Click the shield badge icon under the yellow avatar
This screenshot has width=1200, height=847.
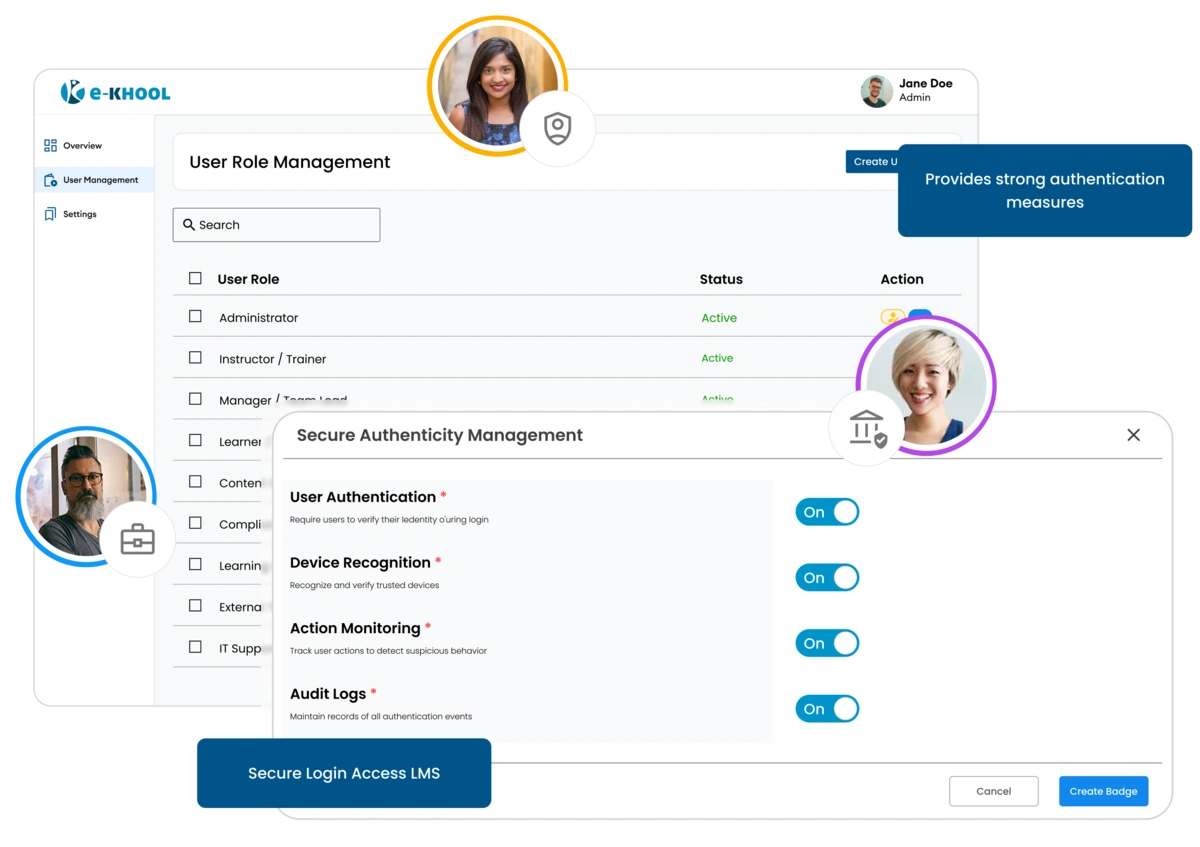[x=558, y=127]
